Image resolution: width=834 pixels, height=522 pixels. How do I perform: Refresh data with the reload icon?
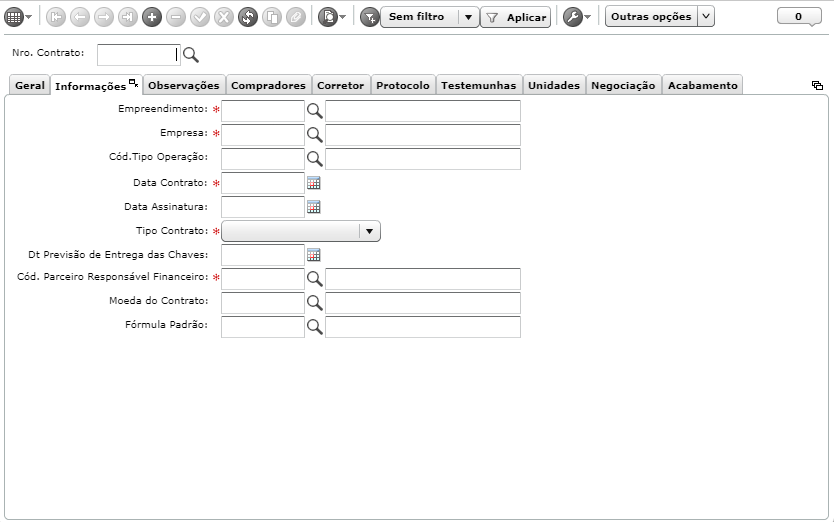(x=248, y=17)
